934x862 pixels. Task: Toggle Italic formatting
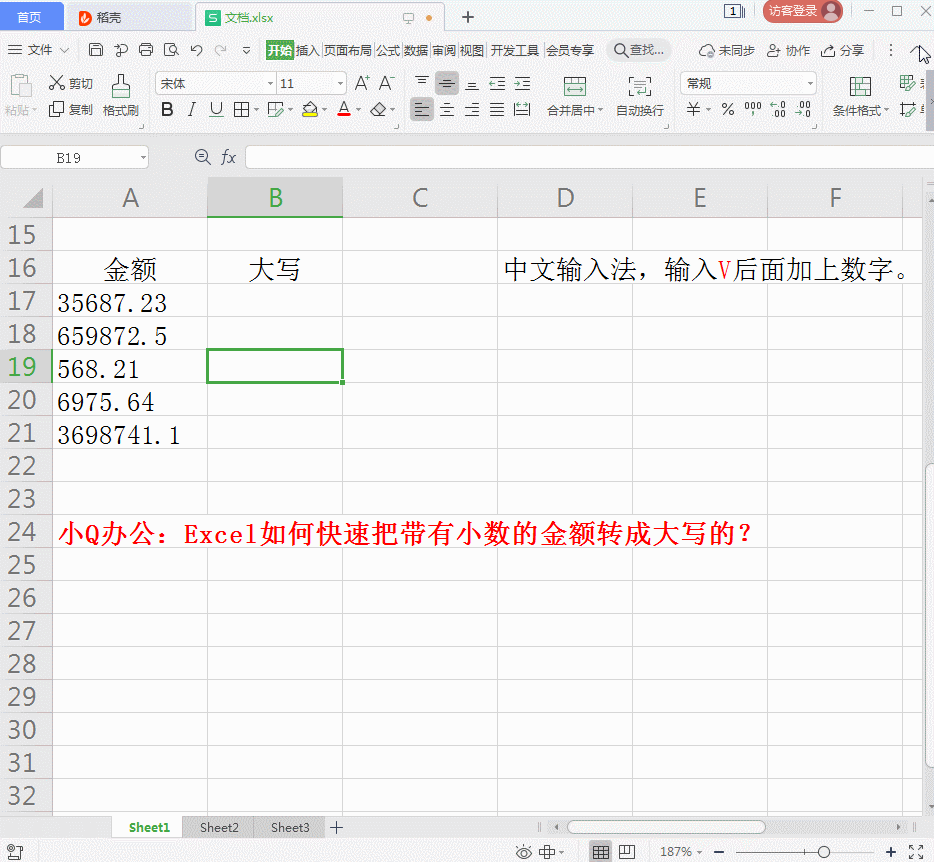191,110
